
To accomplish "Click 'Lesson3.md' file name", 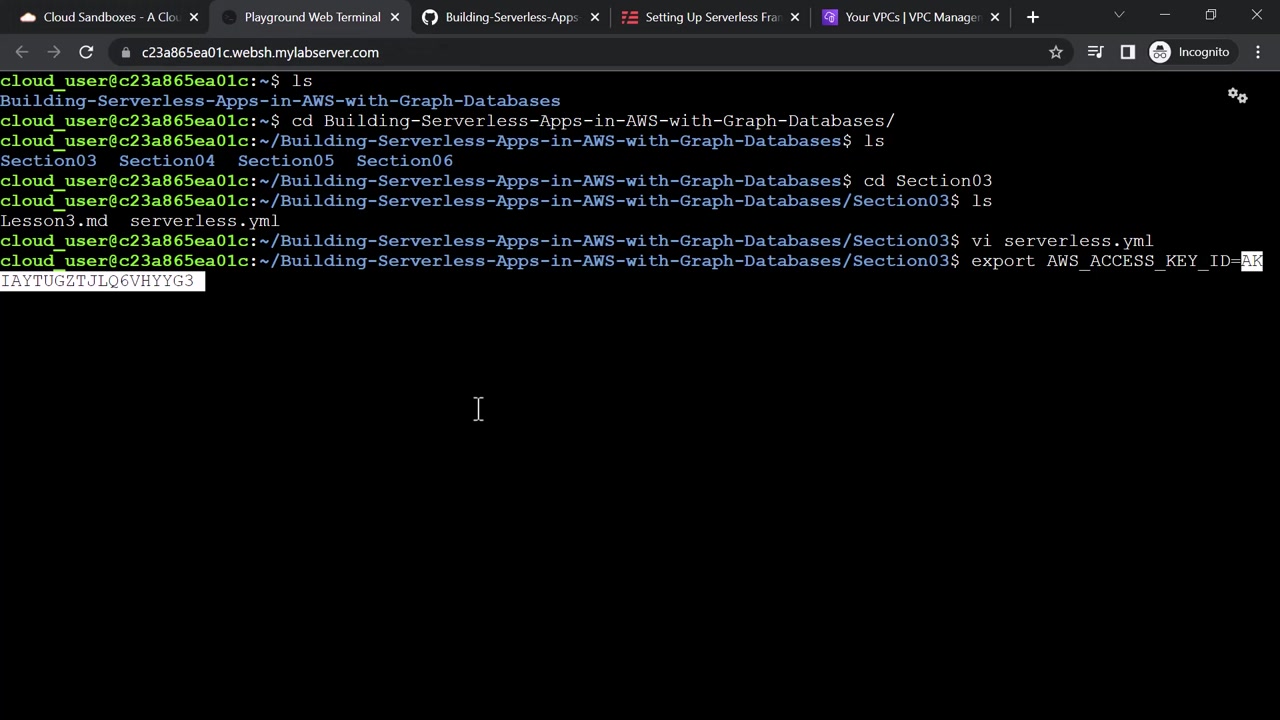I will [54, 221].
